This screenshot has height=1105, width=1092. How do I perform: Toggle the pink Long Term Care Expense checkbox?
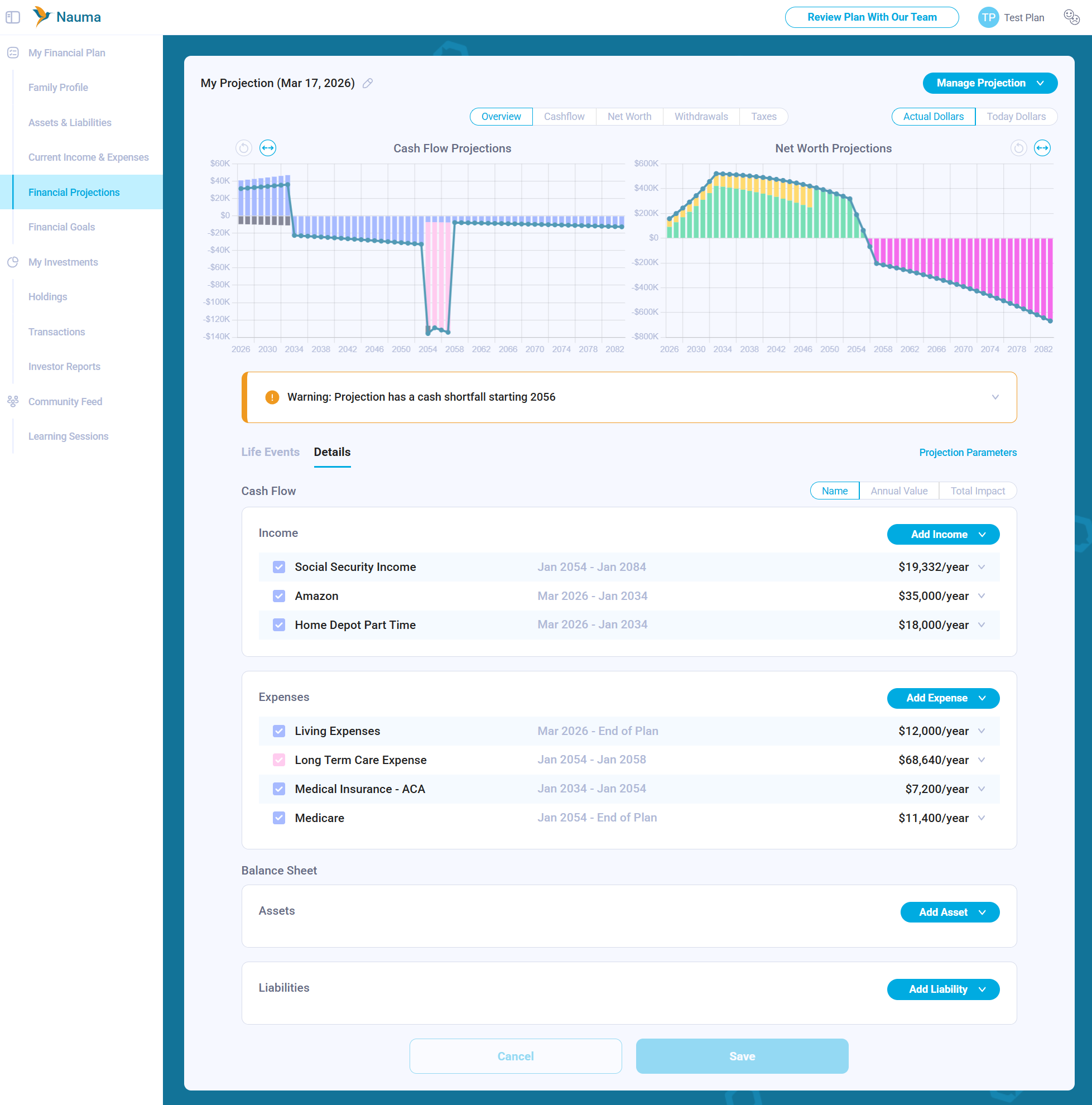pyautogui.click(x=279, y=760)
